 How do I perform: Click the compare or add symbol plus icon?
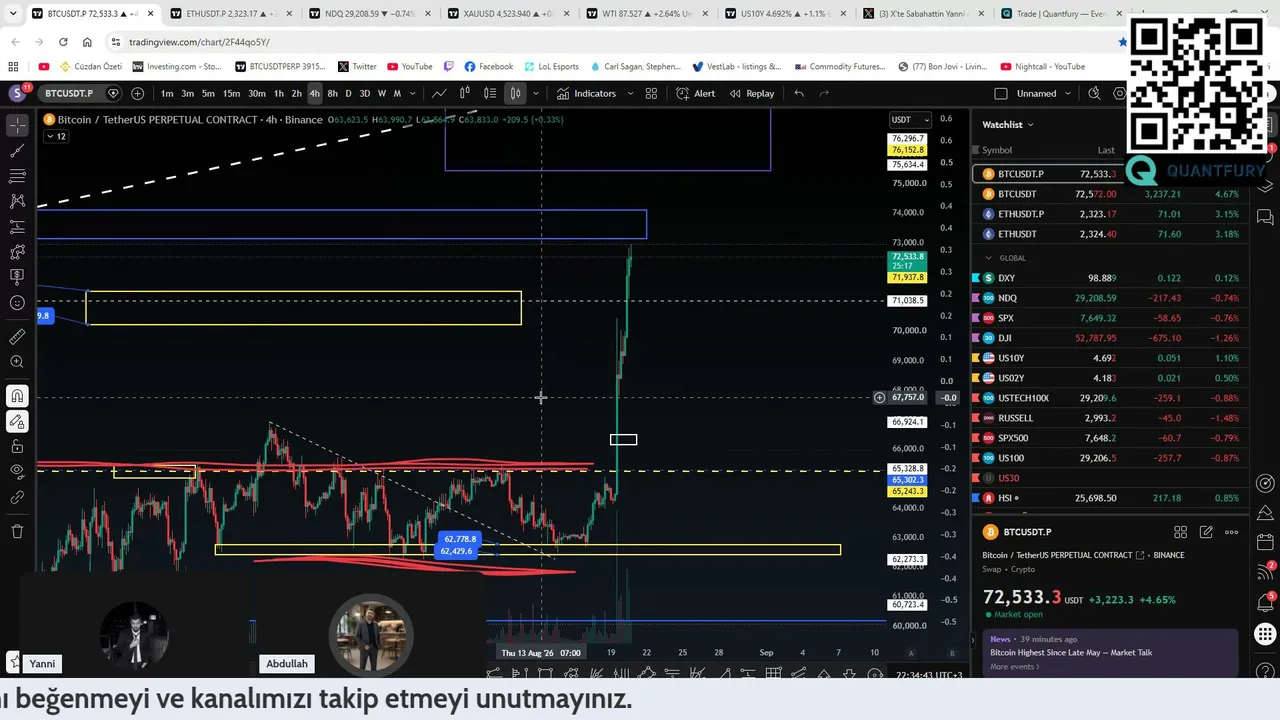tap(137, 93)
